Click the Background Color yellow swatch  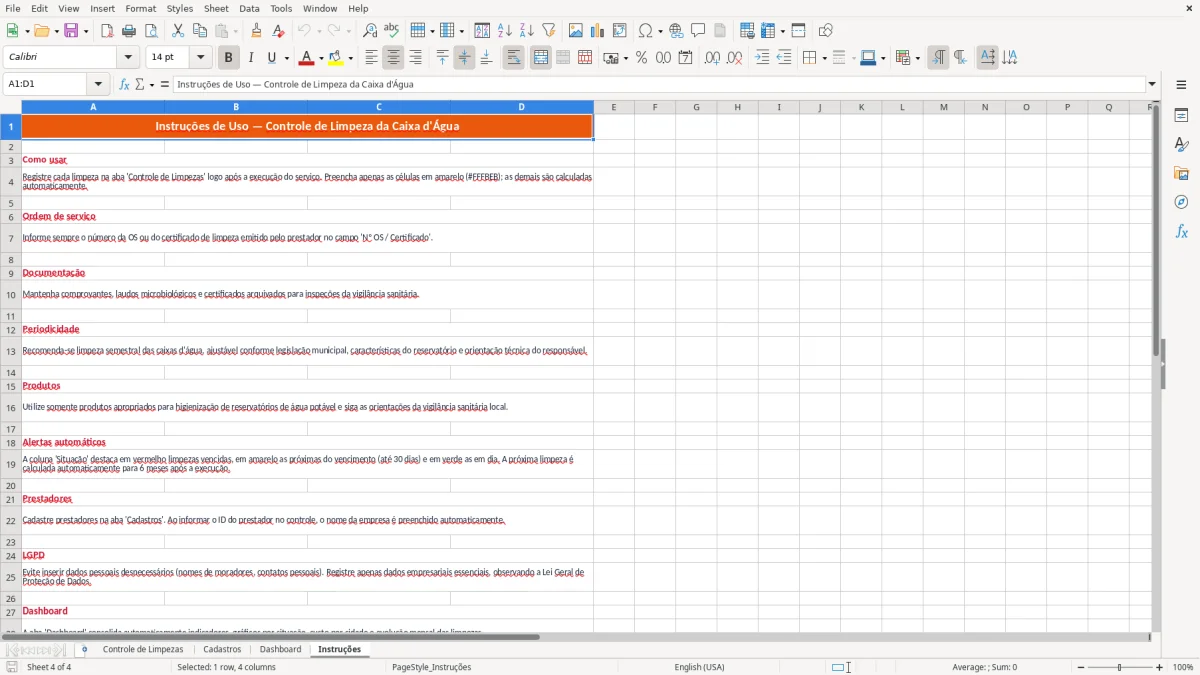336,58
